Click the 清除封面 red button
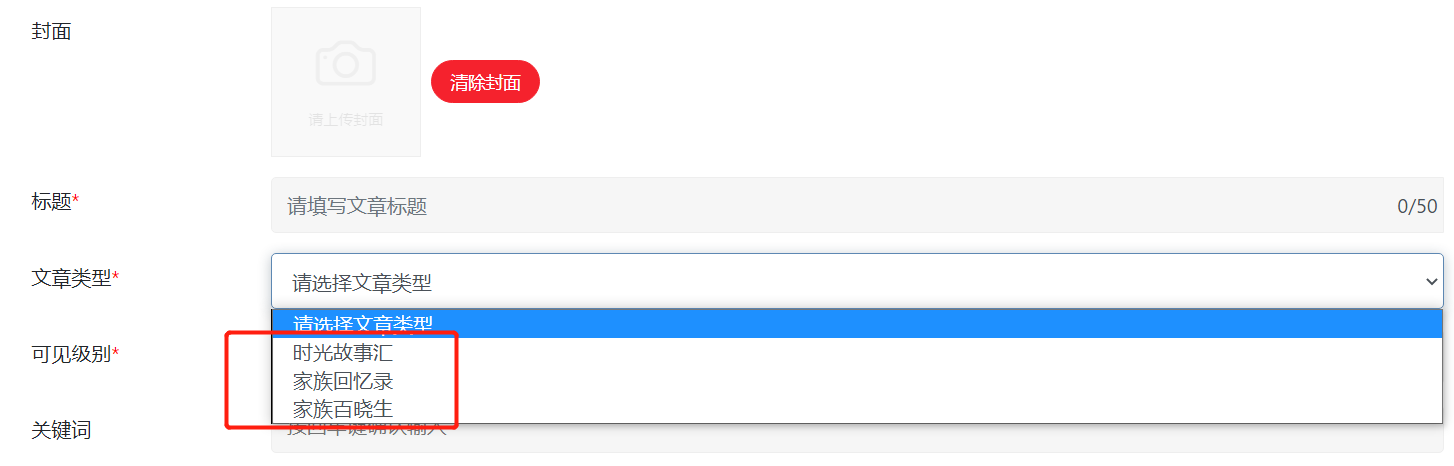The image size is (1454, 466). [485, 82]
